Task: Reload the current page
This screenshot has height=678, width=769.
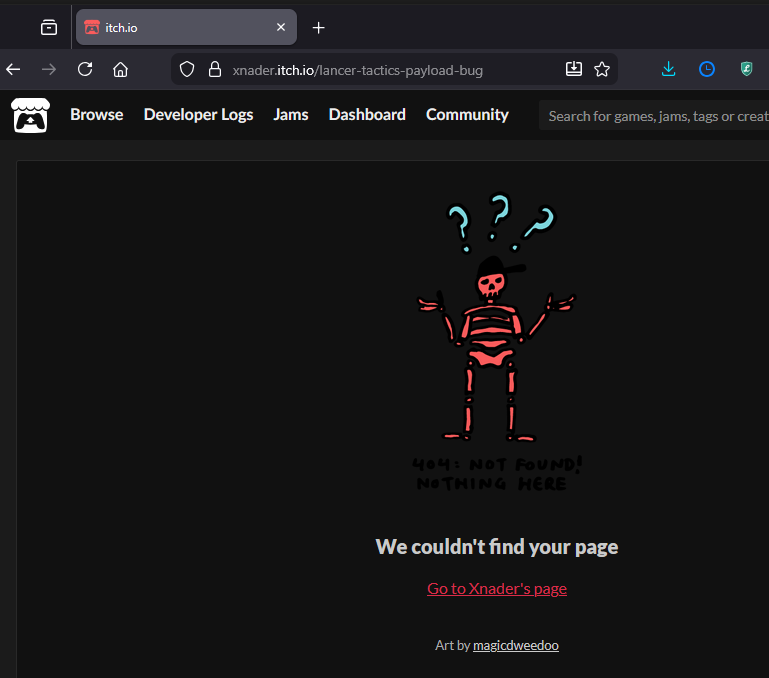Action: [85, 70]
